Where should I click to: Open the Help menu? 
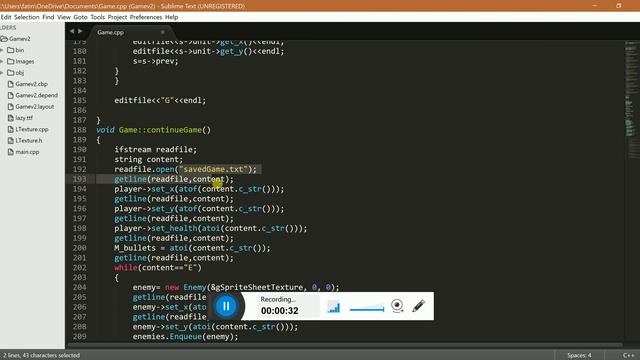tap(171, 17)
